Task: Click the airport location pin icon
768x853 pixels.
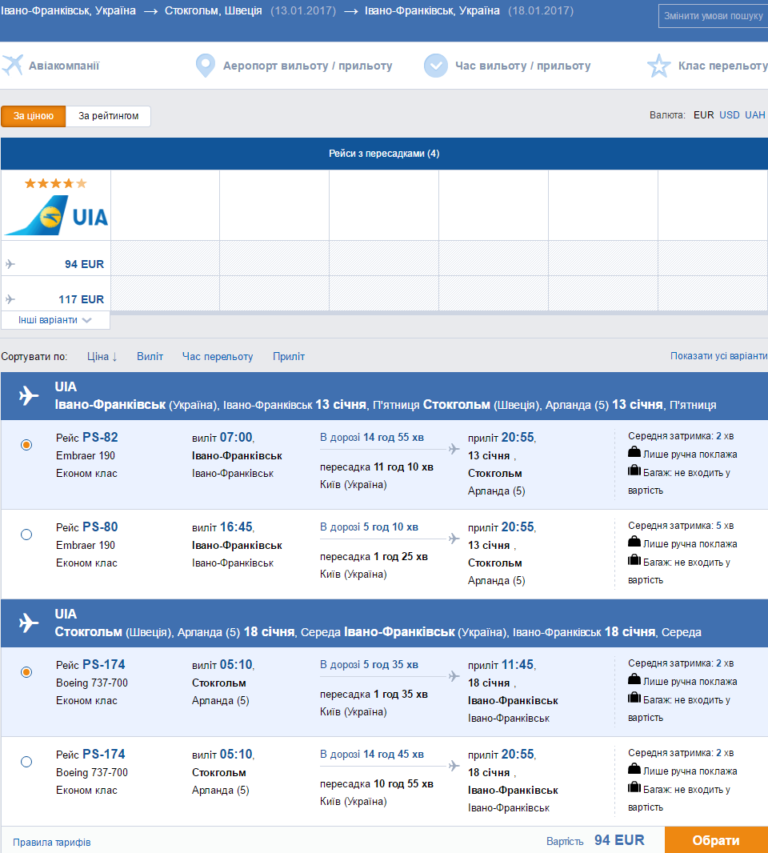Action: (205, 65)
